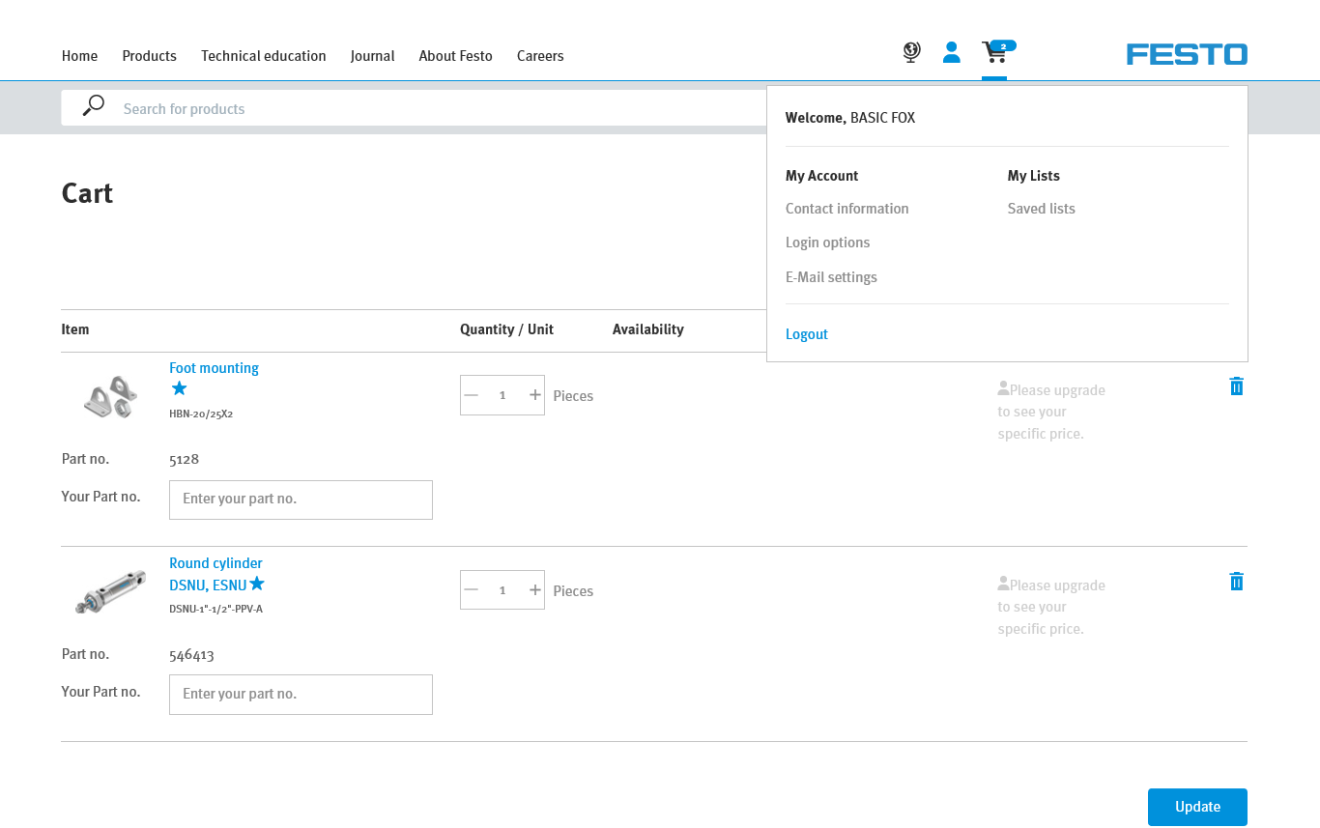1320x828 pixels.
Task: Open the language/region globe icon
Action: click(911, 52)
